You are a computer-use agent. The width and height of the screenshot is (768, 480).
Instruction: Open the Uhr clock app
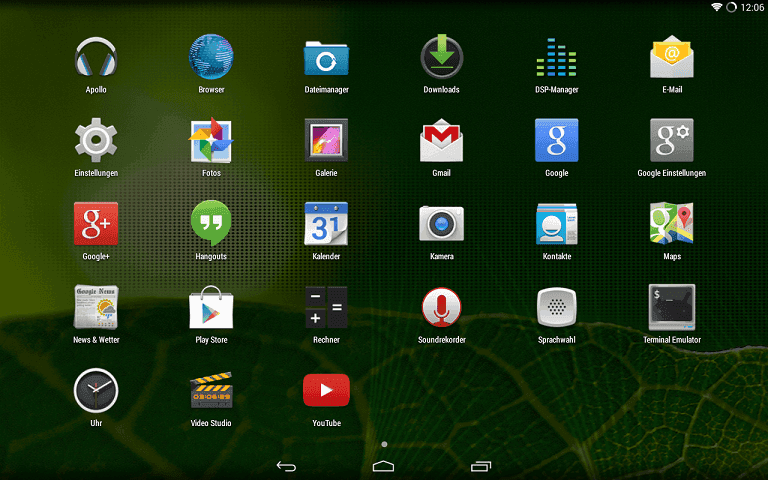coord(96,390)
